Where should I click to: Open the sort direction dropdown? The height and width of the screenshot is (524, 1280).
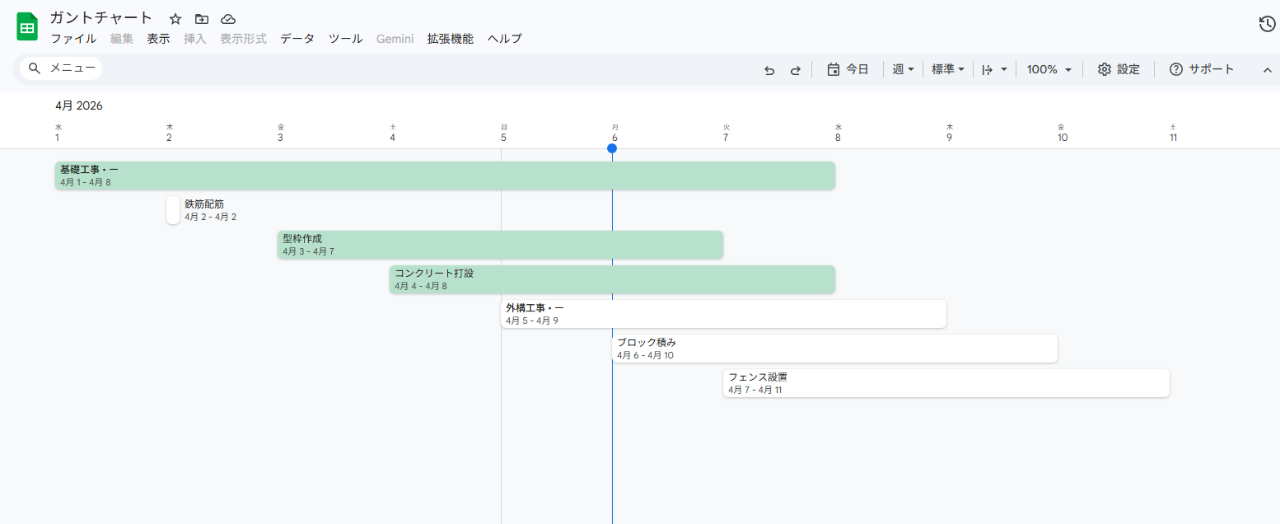(x=994, y=70)
